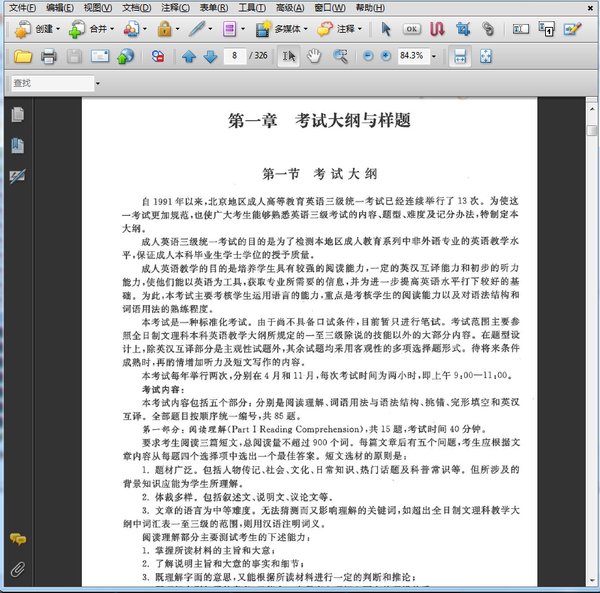The image size is (600, 593).
Task: Zoom in with plus button
Action: (386, 56)
